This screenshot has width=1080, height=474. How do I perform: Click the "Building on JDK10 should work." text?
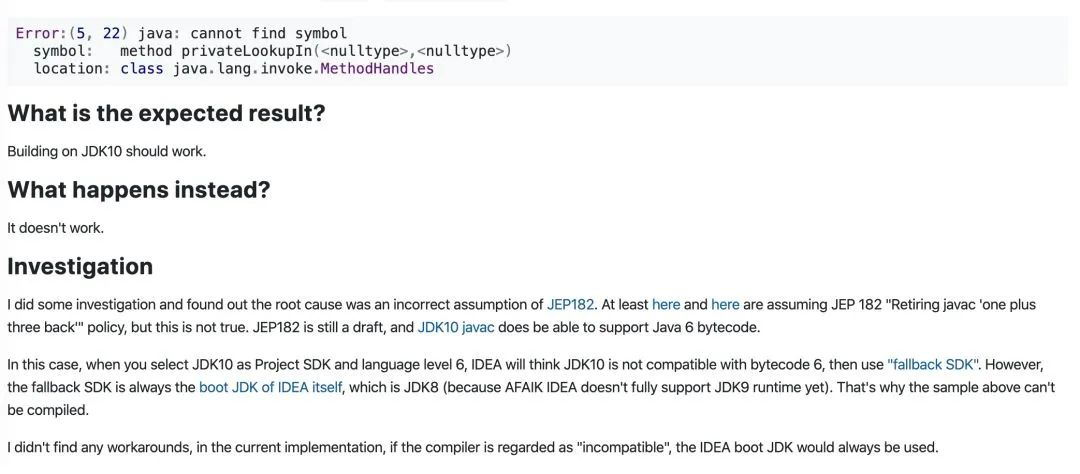click(106, 151)
